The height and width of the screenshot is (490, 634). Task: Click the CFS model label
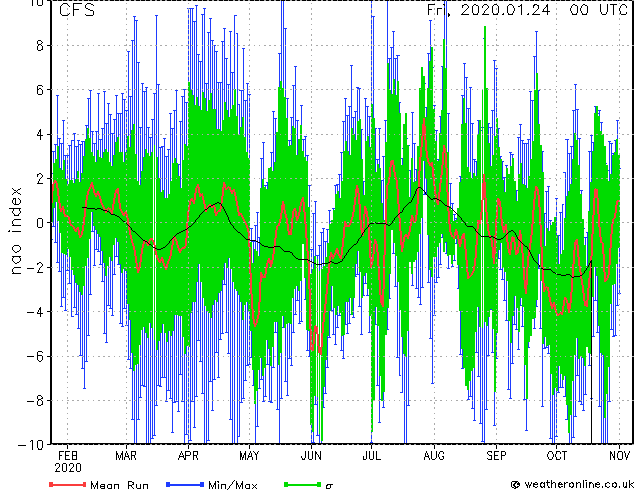(77, 10)
